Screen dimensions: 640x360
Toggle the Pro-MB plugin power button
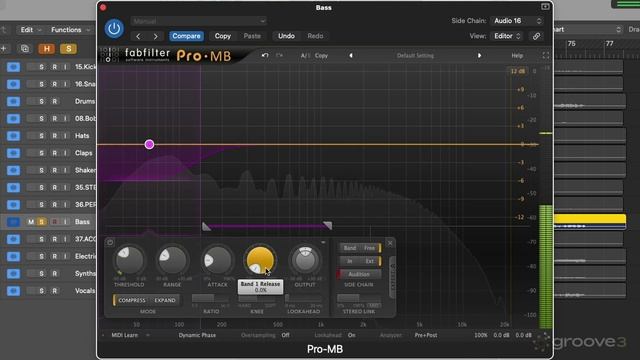click(x=114, y=29)
